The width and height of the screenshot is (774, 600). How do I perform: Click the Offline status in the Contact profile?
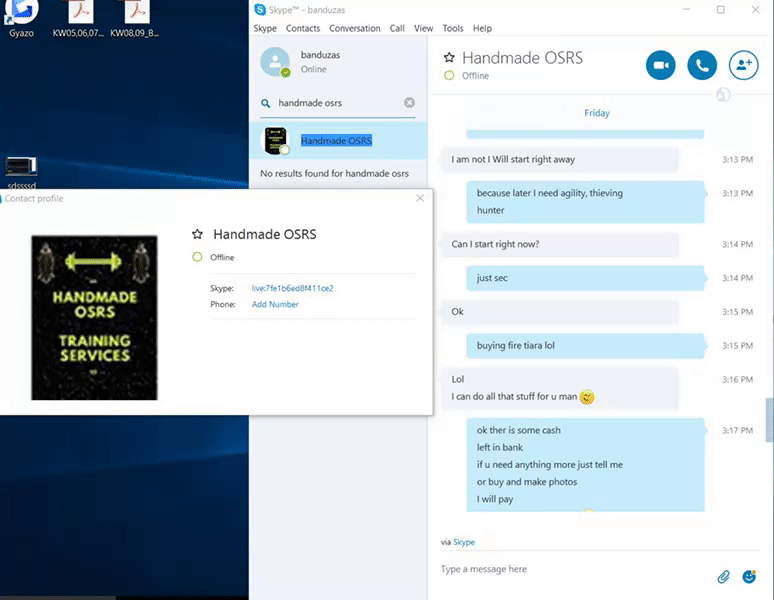[222, 258]
